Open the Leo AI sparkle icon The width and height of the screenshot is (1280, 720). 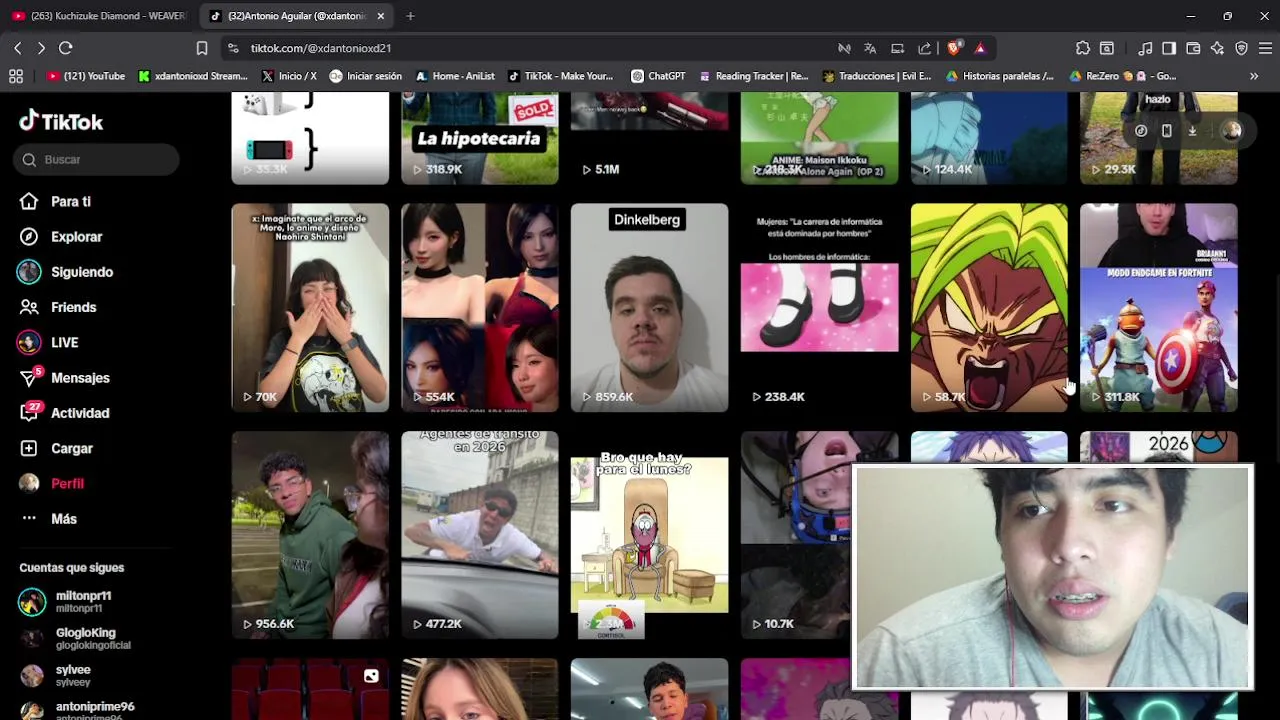click(x=1217, y=48)
